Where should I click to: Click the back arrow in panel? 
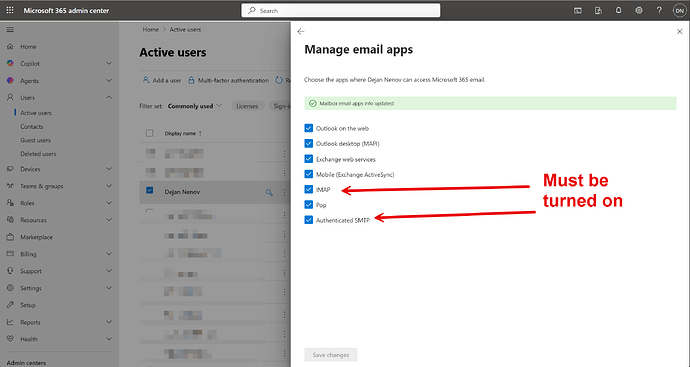click(x=301, y=32)
